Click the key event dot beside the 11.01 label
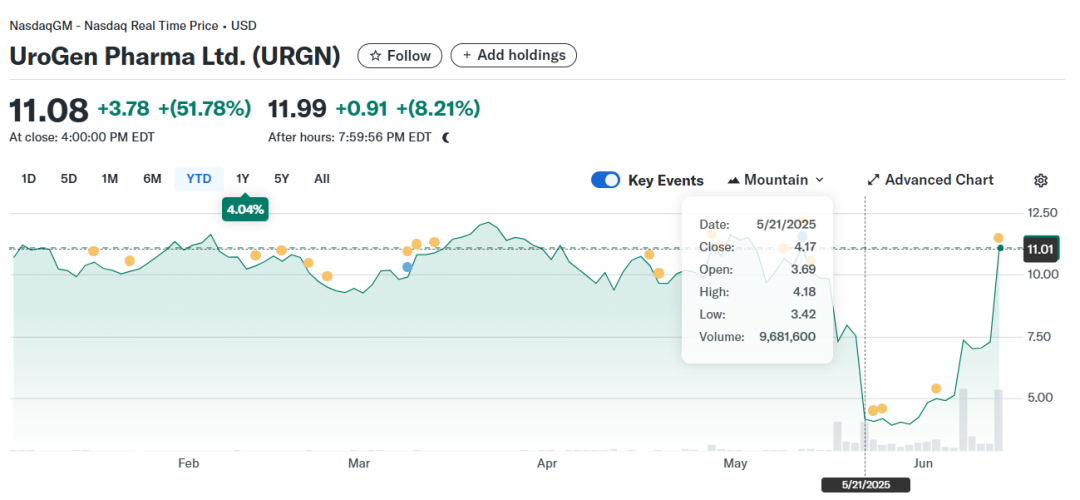This screenshot has width=1080, height=500. click(998, 238)
